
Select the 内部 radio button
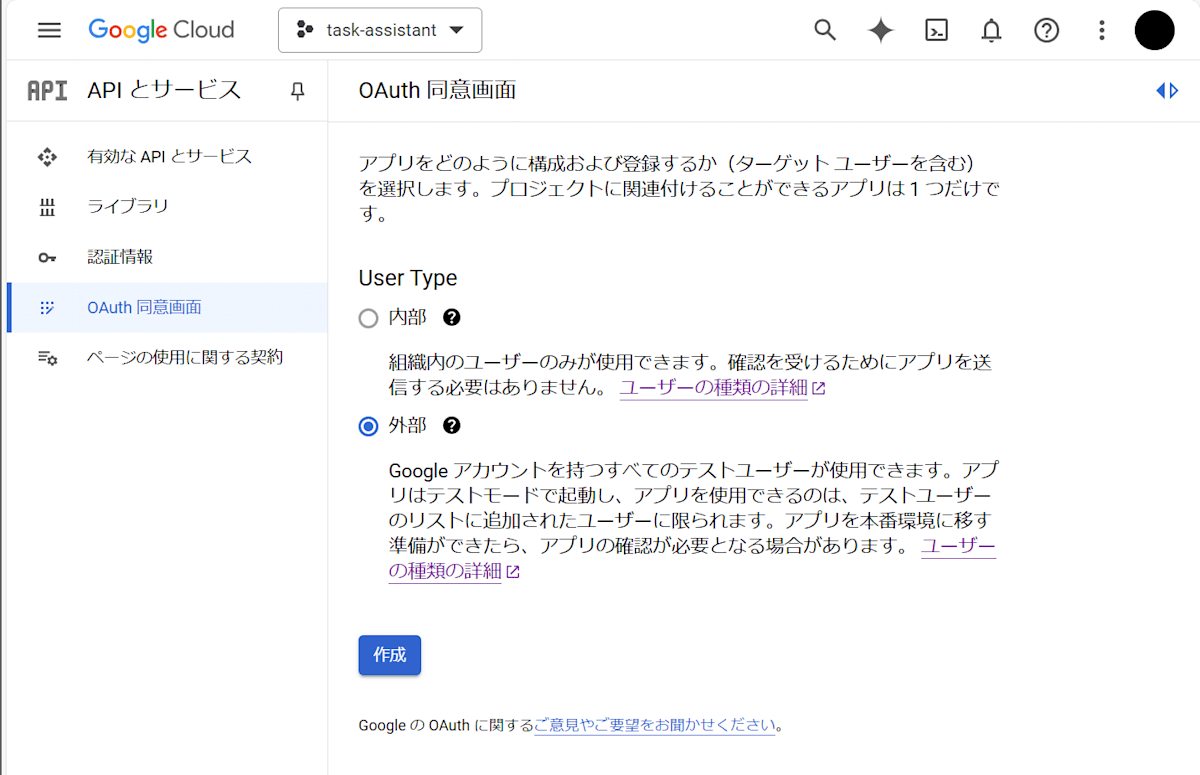pos(369,319)
